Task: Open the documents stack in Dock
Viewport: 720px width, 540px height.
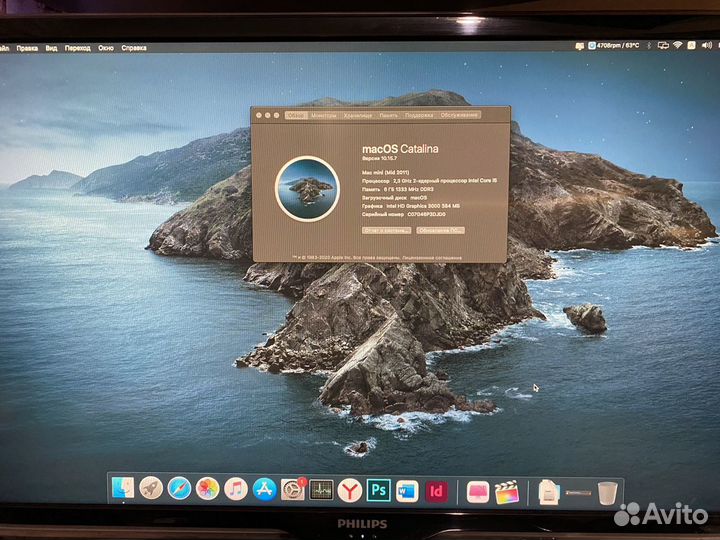Action: tap(549, 493)
